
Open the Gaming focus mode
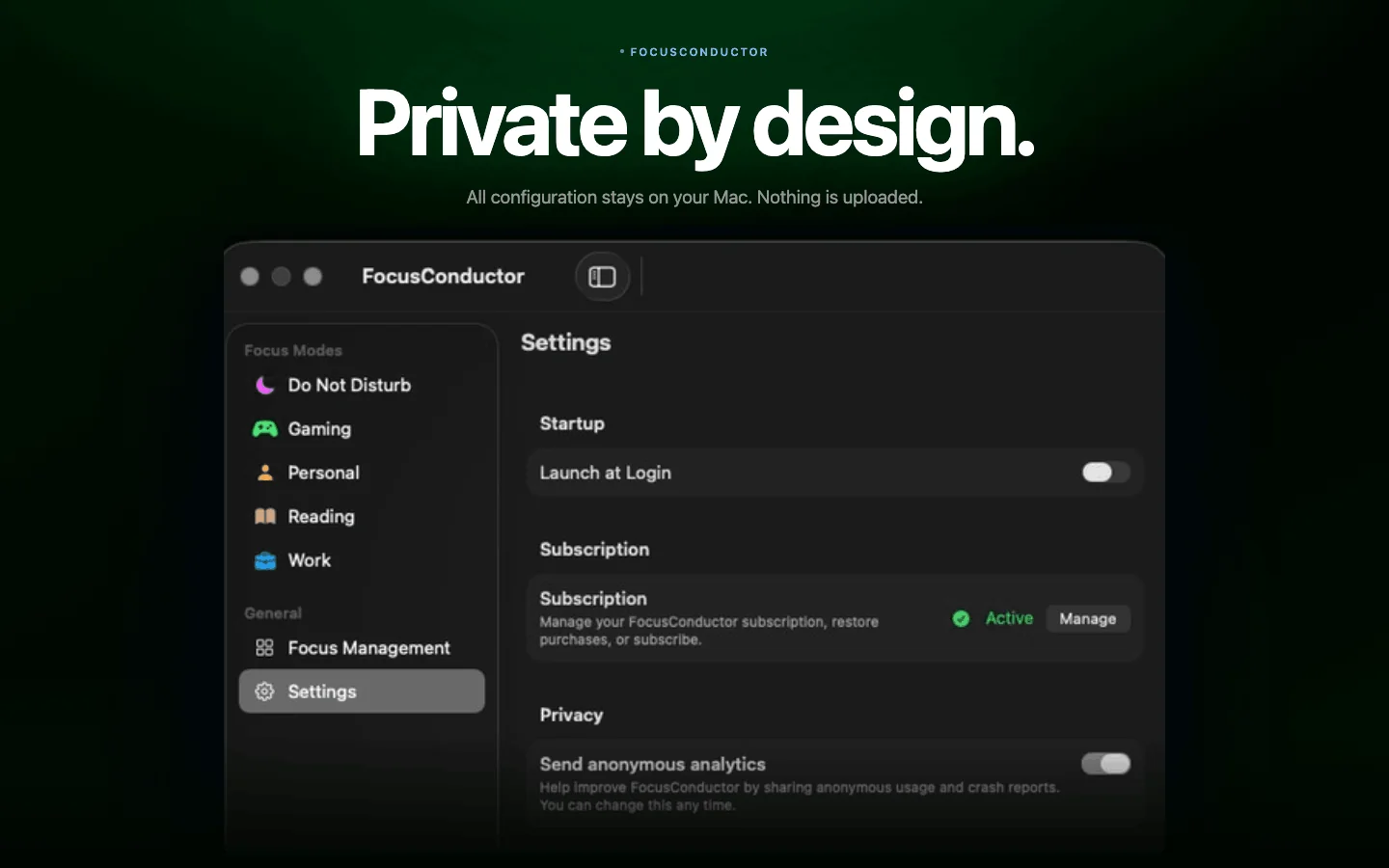pyautogui.click(x=362, y=429)
